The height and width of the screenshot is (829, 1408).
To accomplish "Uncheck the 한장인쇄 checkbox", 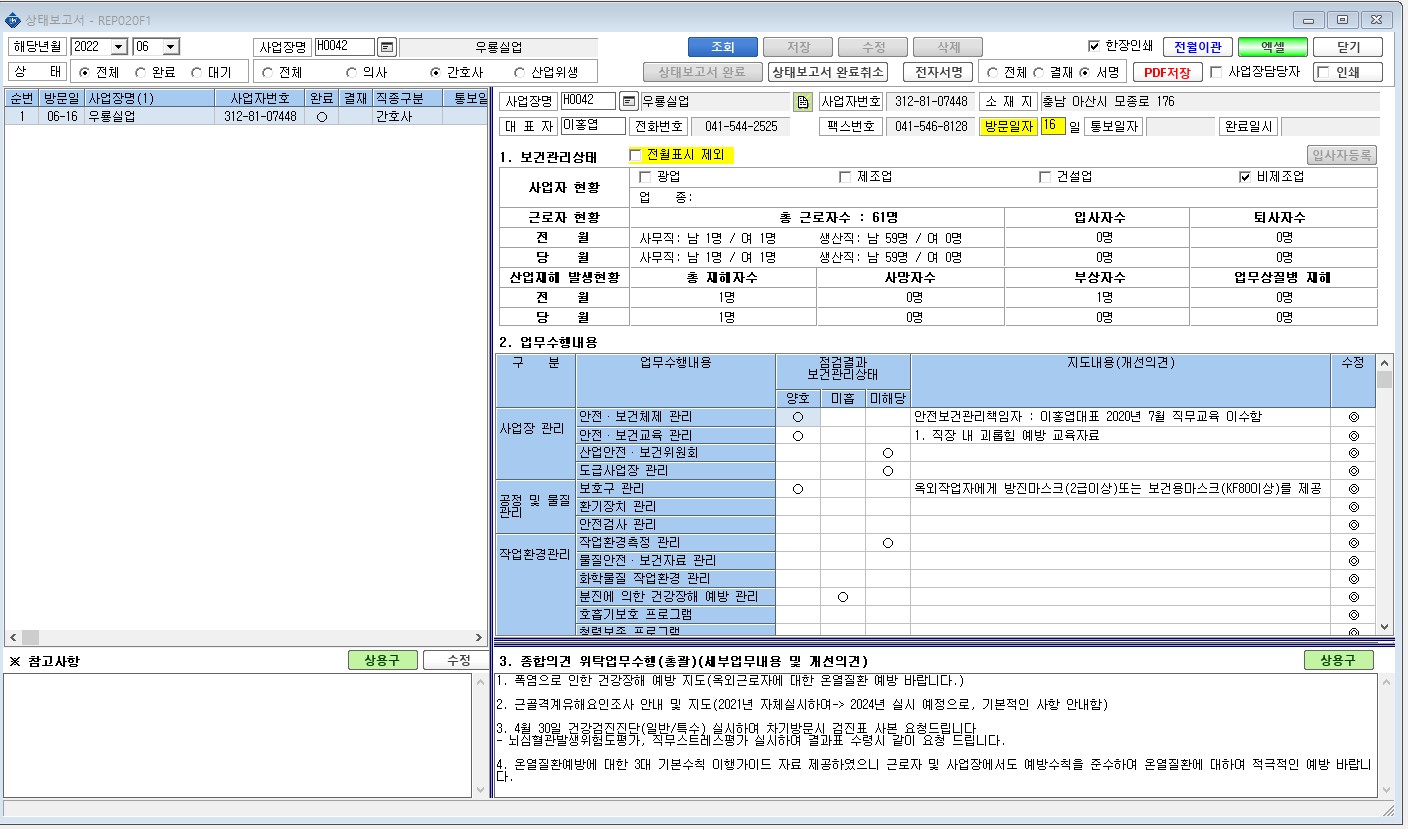I will [1093, 46].
